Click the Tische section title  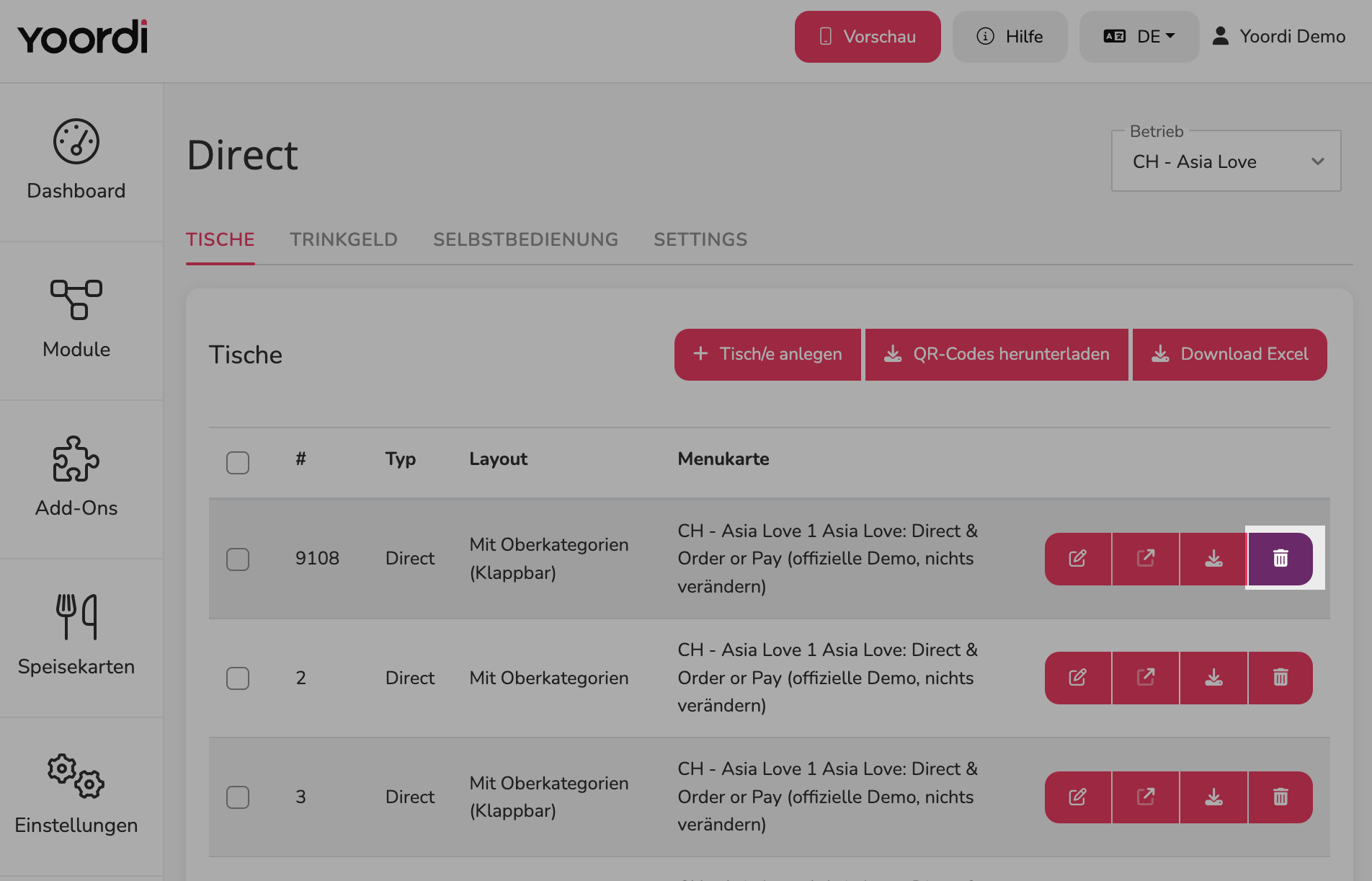pos(246,355)
